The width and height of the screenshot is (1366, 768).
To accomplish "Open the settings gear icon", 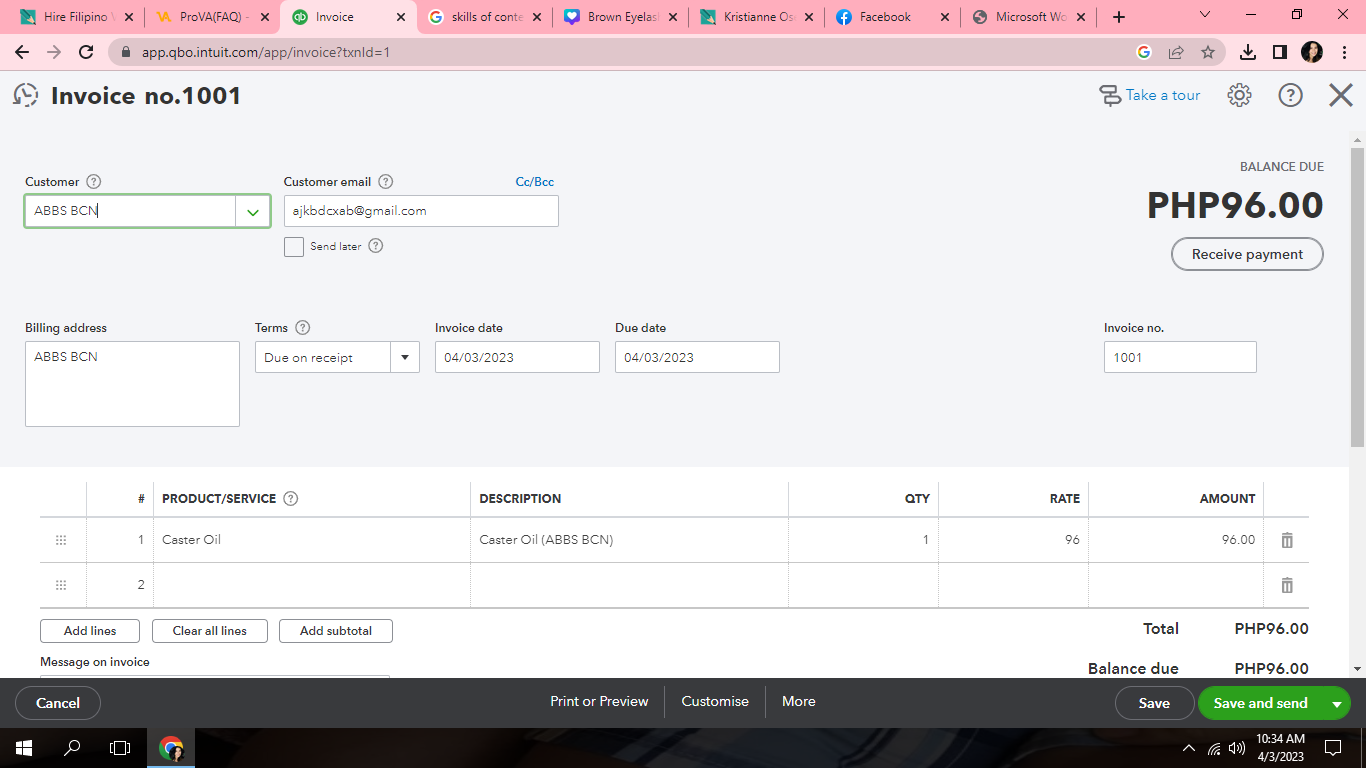I will click(x=1239, y=95).
